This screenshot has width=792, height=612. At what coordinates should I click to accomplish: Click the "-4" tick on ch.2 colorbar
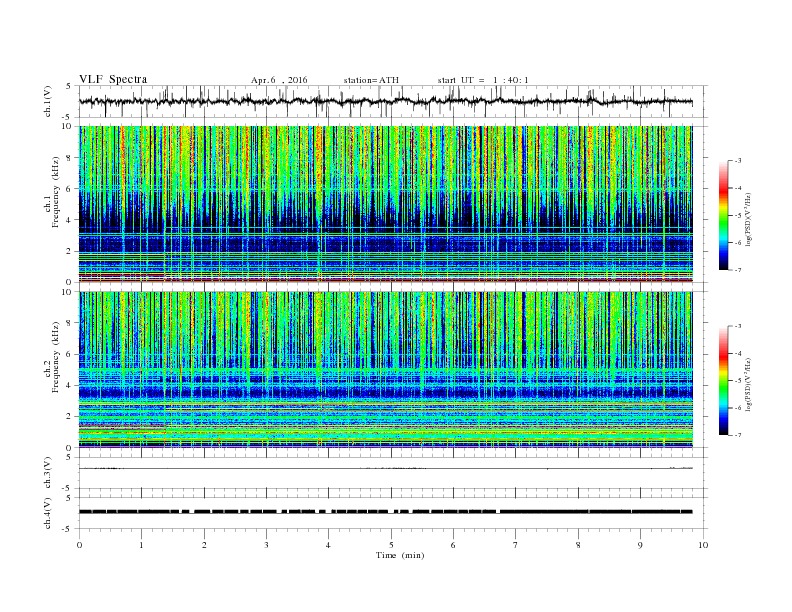pos(738,353)
